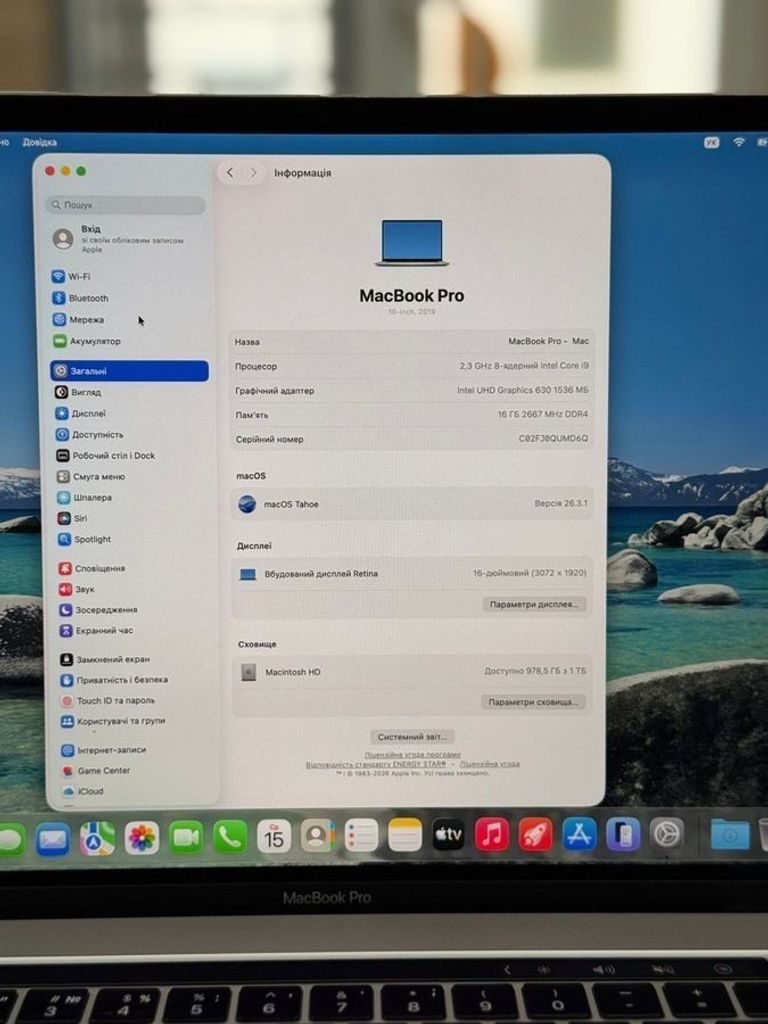
Task: Open ENERGY STAR compliance link
Action: pyautogui.click(x=376, y=763)
